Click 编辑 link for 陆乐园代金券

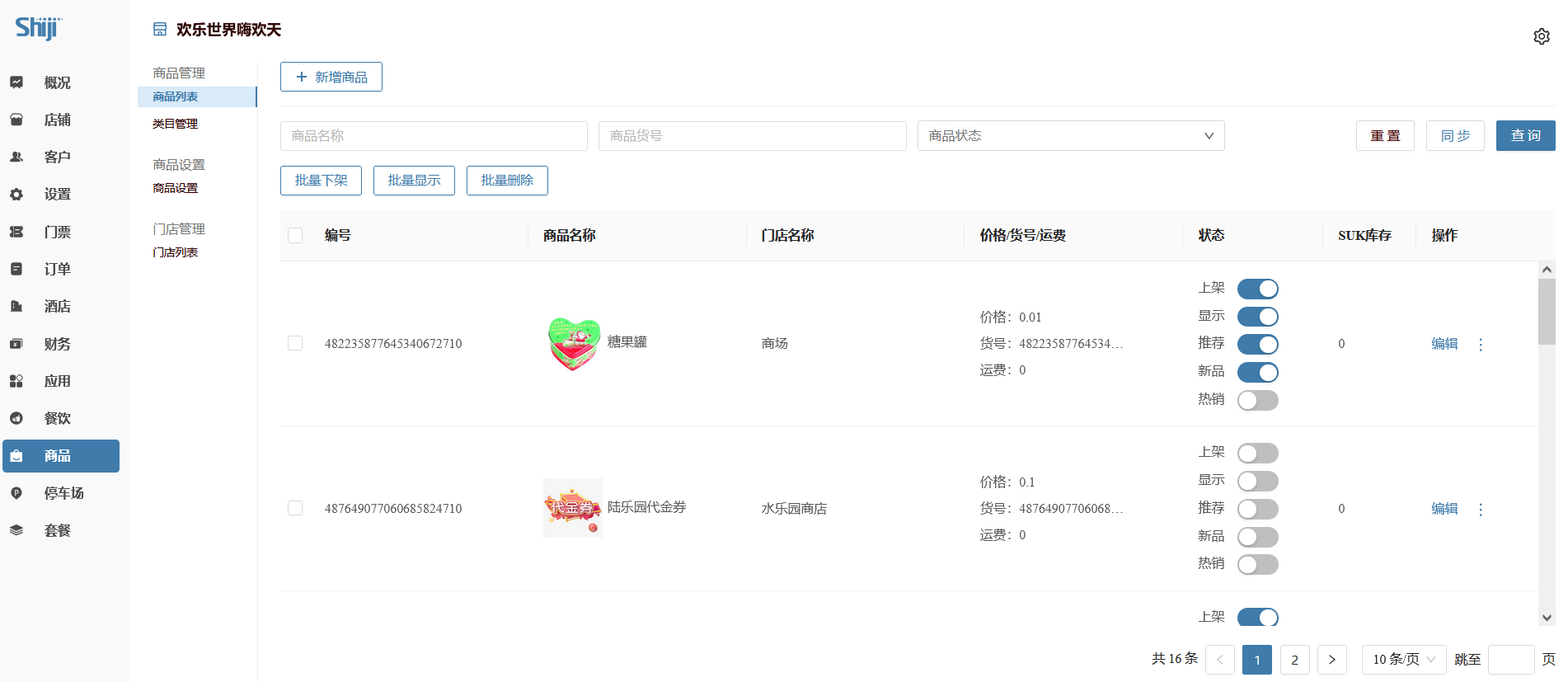pos(1444,509)
